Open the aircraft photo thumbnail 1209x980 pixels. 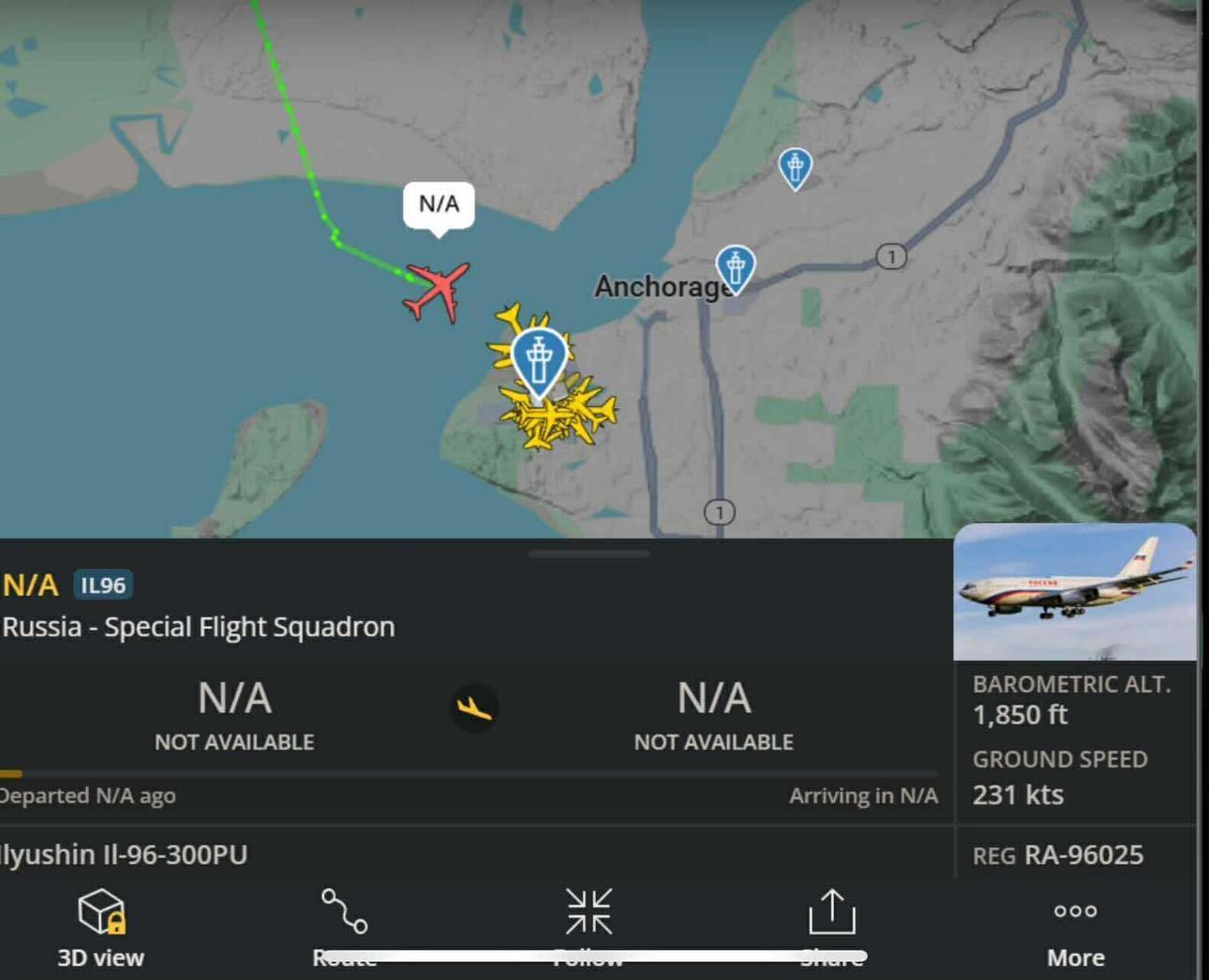pos(1075,591)
